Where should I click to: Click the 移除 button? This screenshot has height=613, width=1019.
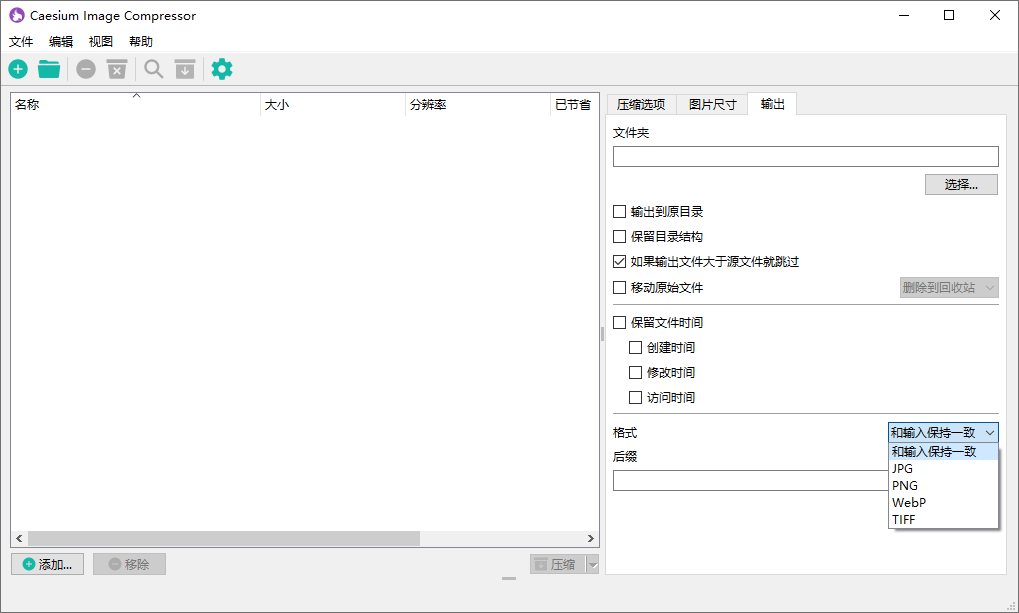pos(129,564)
